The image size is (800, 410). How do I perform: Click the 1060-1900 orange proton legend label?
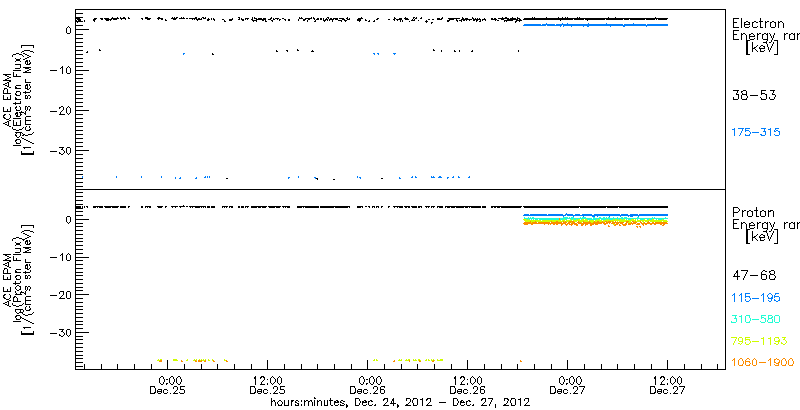pos(763,363)
